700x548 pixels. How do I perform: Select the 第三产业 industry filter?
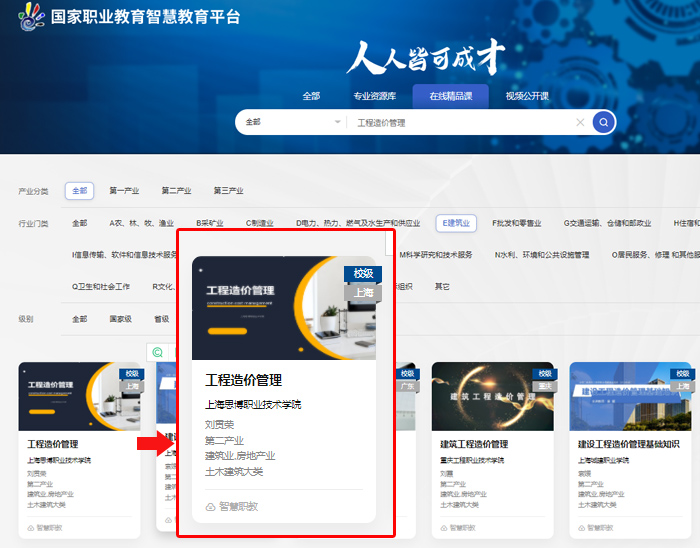[228, 190]
